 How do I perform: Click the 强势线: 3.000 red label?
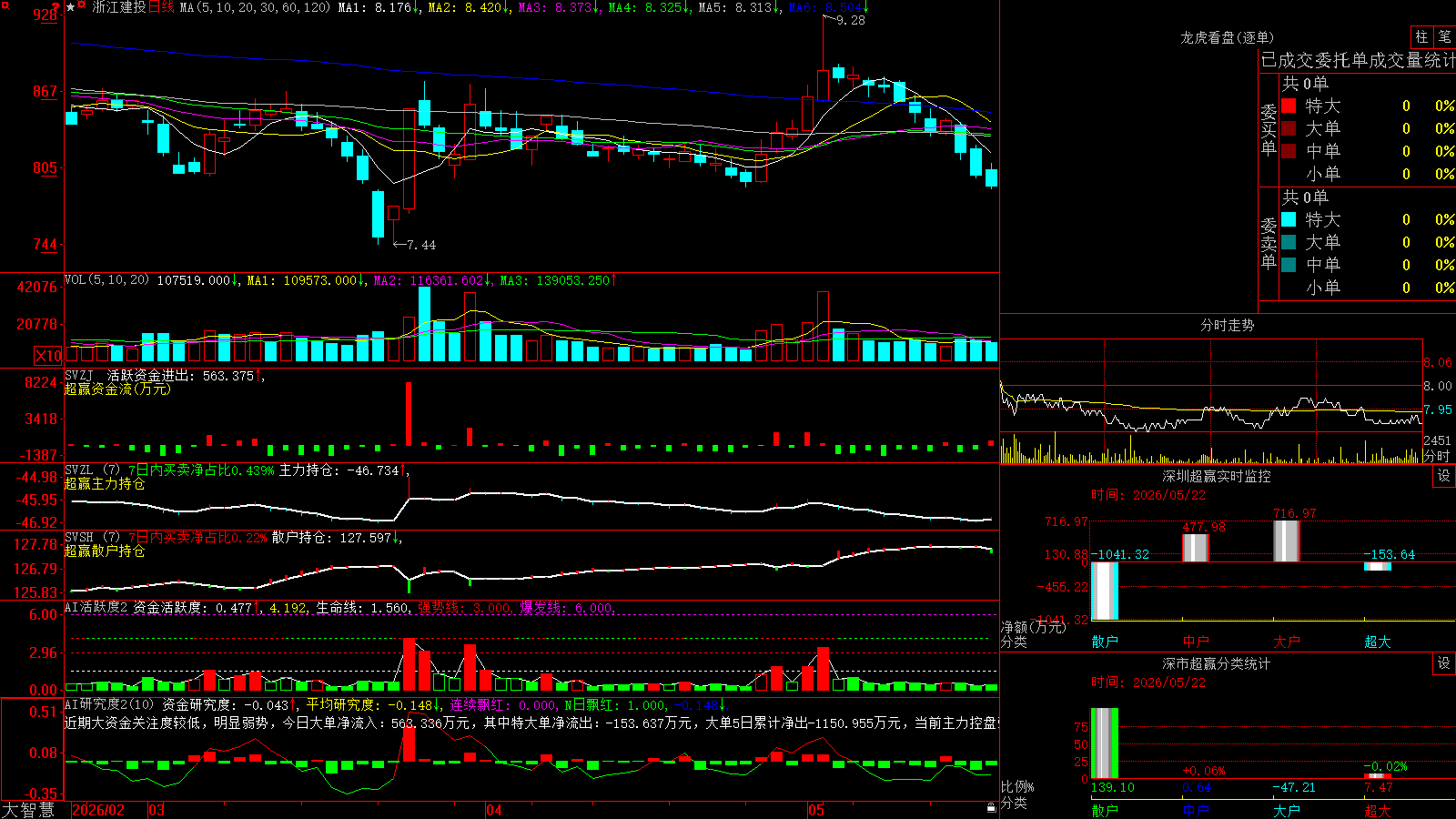click(465, 608)
